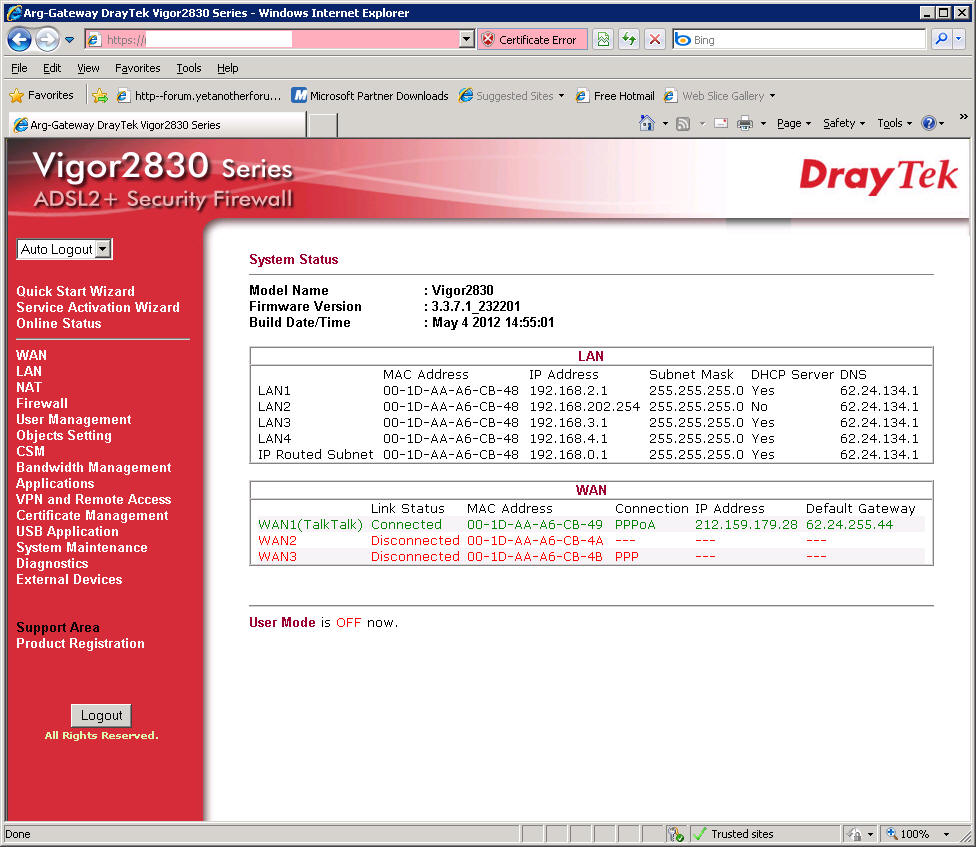The width and height of the screenshot is (976, 847).
Task: Open Free Hotmail favorite link
Action: tap(615, 95)
